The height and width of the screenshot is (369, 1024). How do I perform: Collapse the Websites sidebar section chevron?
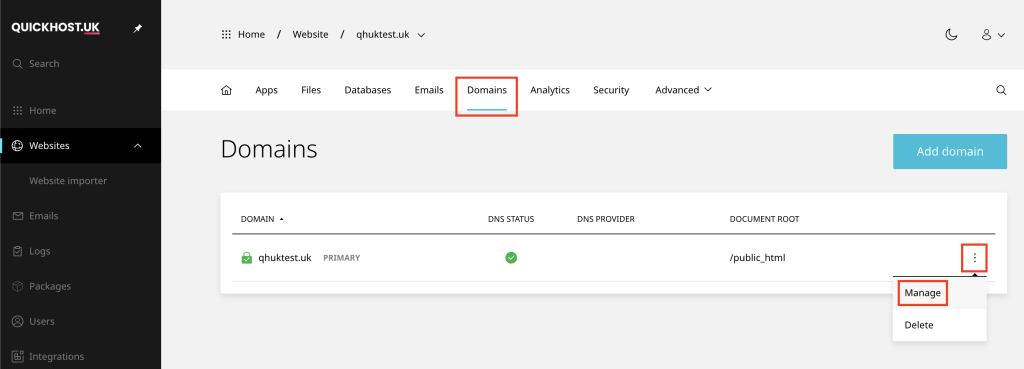coord(137,146)
